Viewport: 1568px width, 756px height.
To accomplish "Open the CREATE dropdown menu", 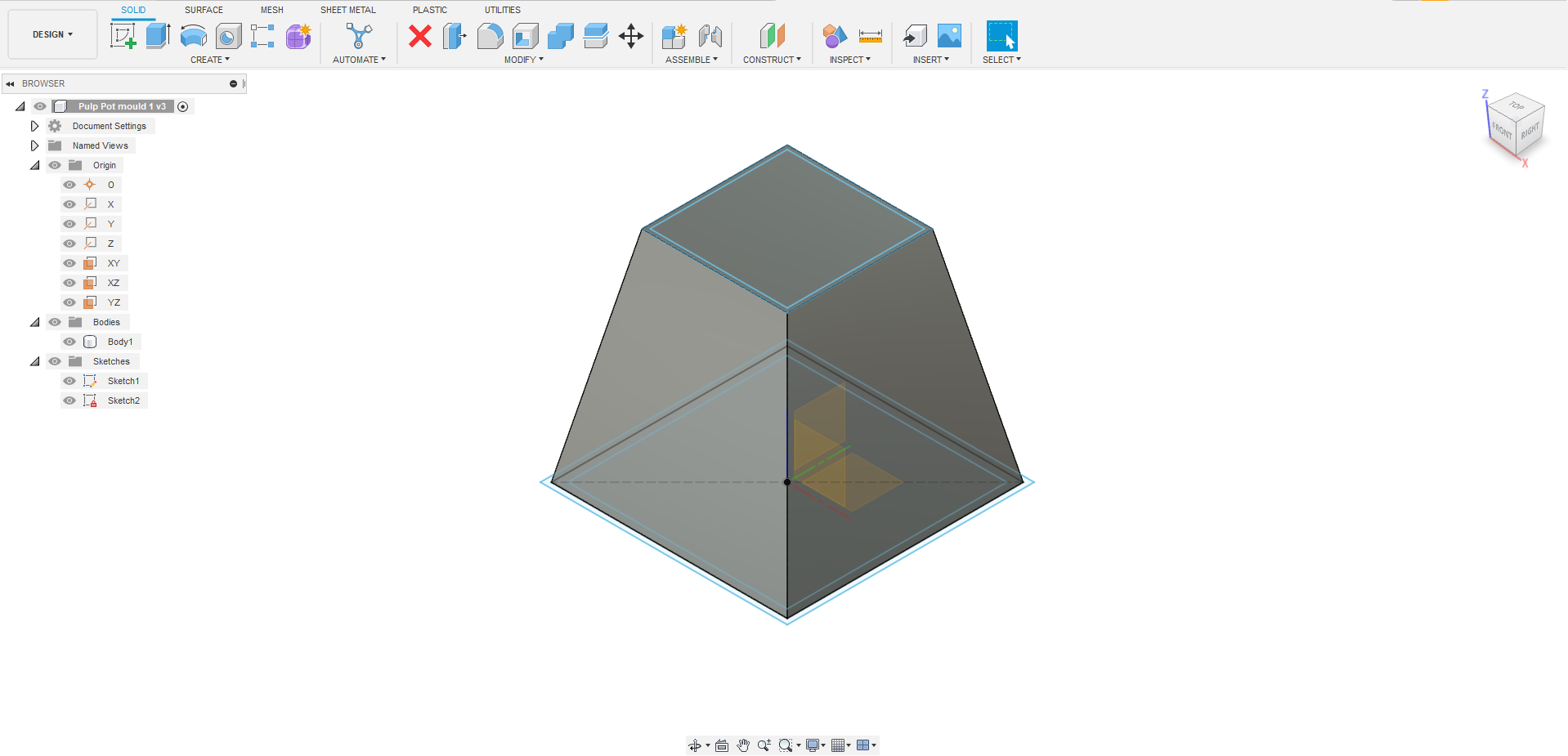I will pyautogui.click(x=210, y=60).
